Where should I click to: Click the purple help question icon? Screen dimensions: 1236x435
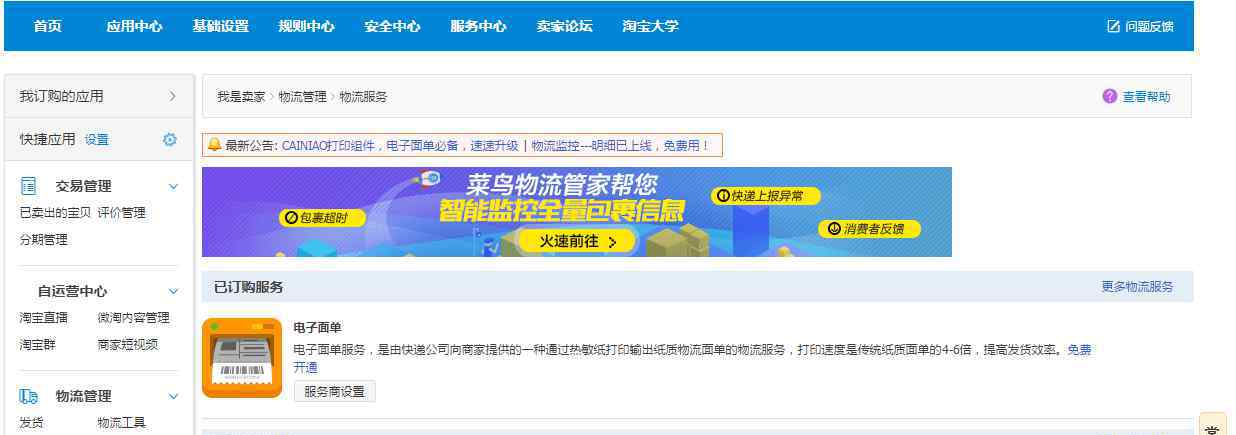tap(1109, 97)
